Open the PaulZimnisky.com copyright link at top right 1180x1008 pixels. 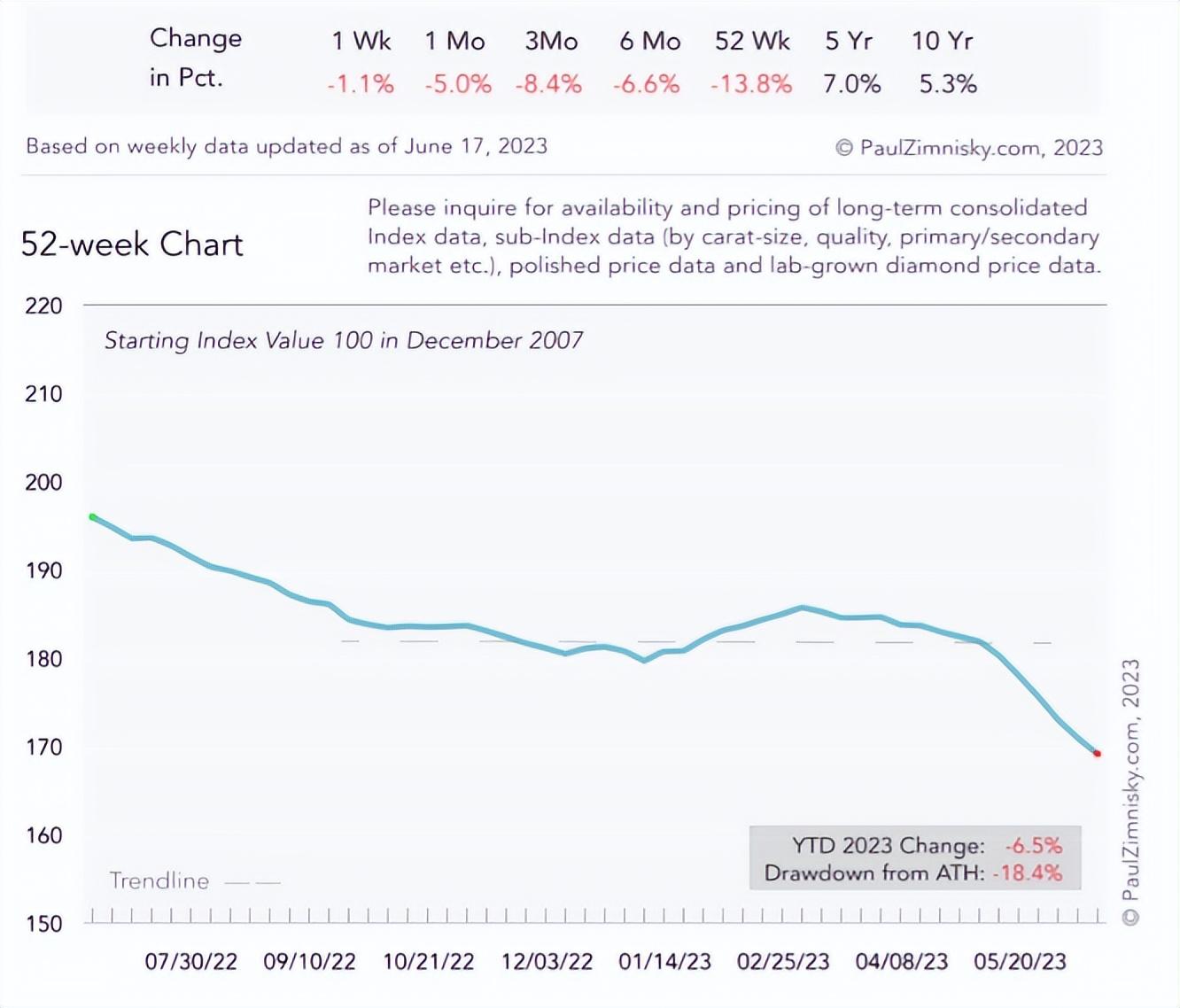point(969,148)
